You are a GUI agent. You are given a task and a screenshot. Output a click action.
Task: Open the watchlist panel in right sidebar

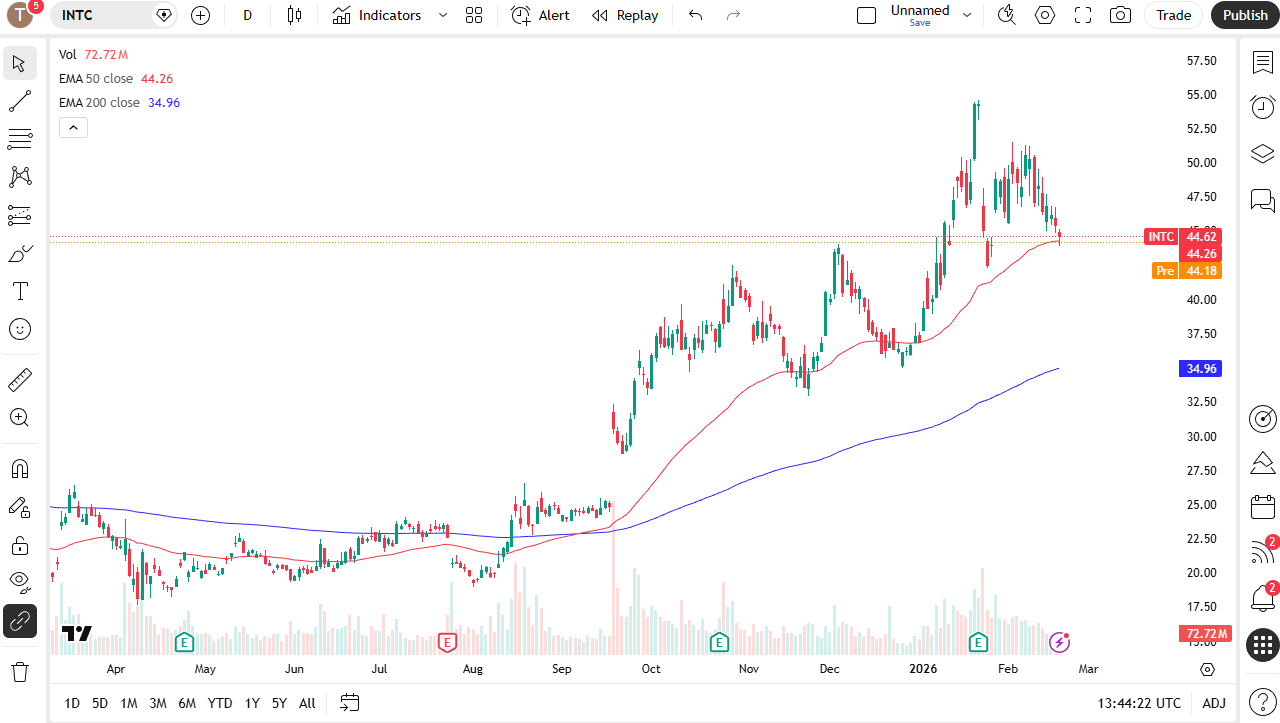1263,62
